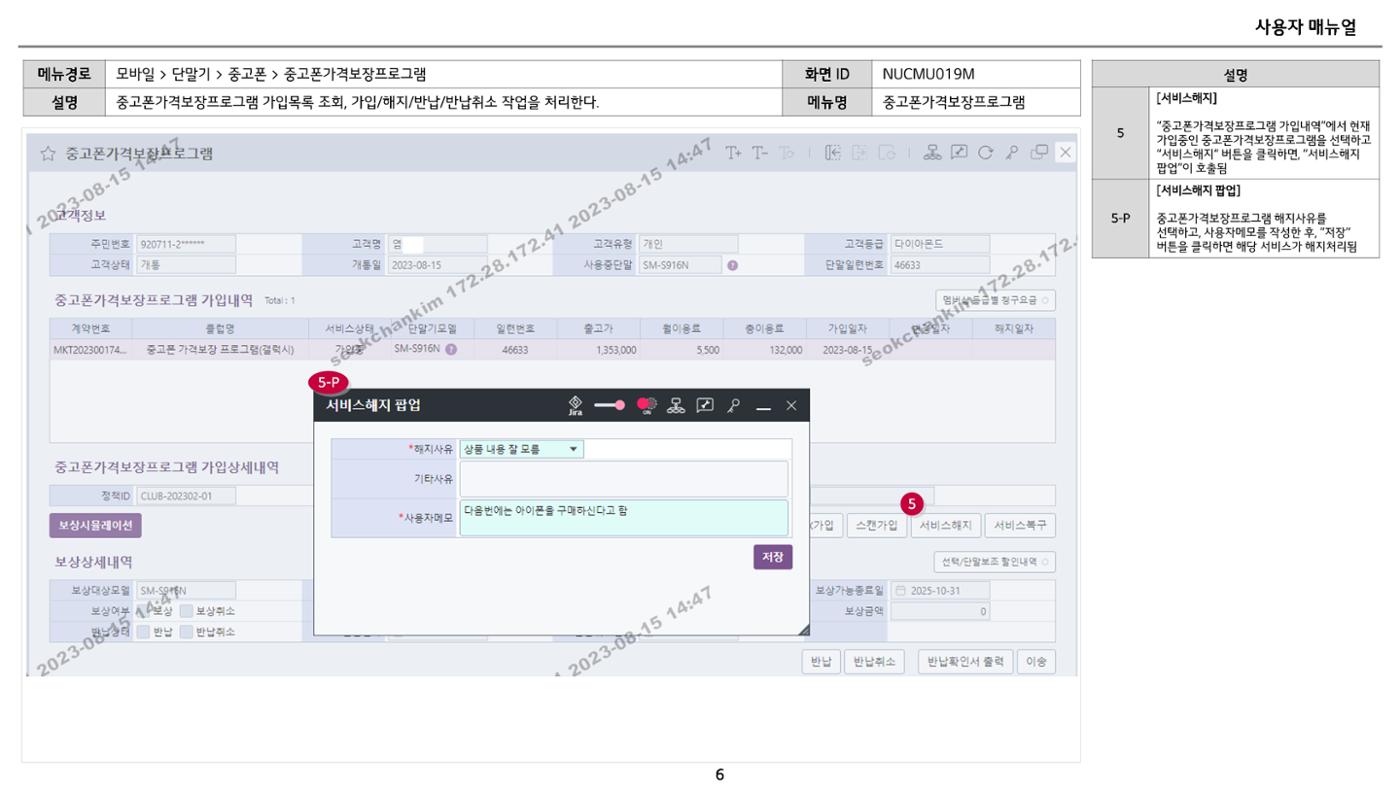This screenshot has height=788, width=1400.
Task: Click the 이송 button
Action: (x=1037, y=662)
